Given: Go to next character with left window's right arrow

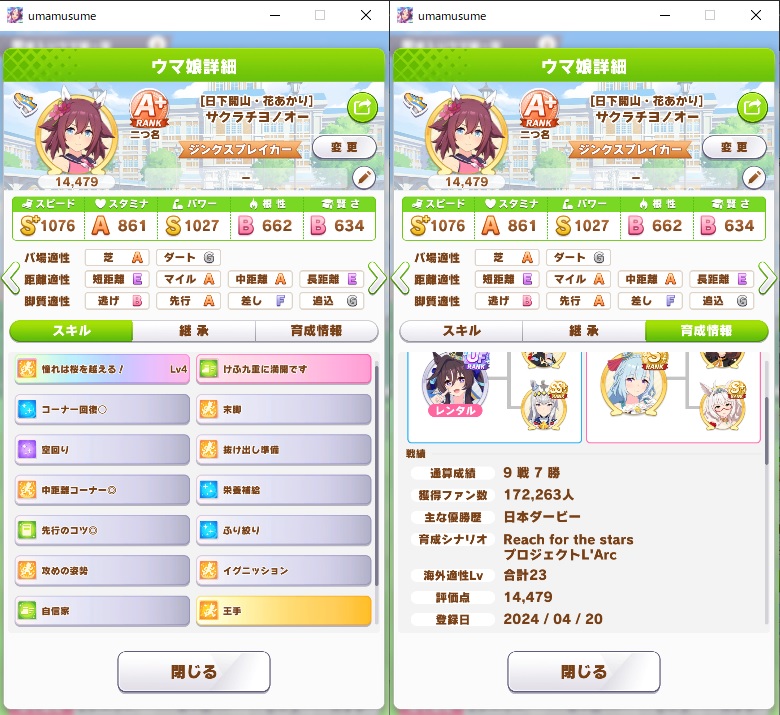Looking at the screenshot, I should 377,278.
